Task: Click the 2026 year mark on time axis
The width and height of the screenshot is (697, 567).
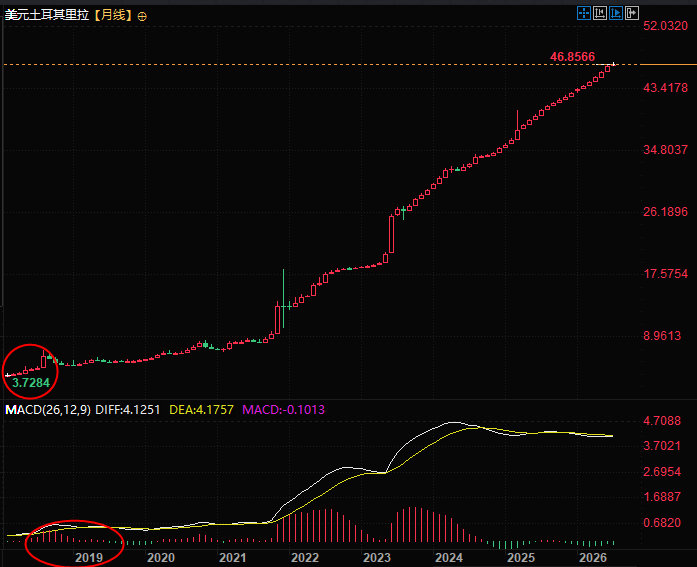Action: coord(593,557)
